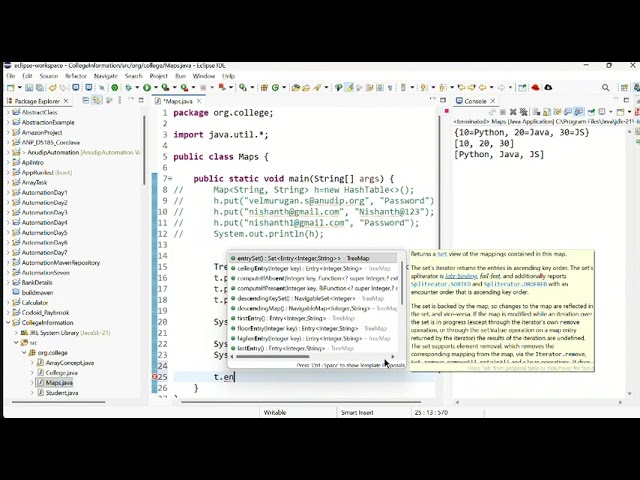Click Collapse All in Package Explorer
The width and height of the screenshot is (640, 480).
(86, 100)
